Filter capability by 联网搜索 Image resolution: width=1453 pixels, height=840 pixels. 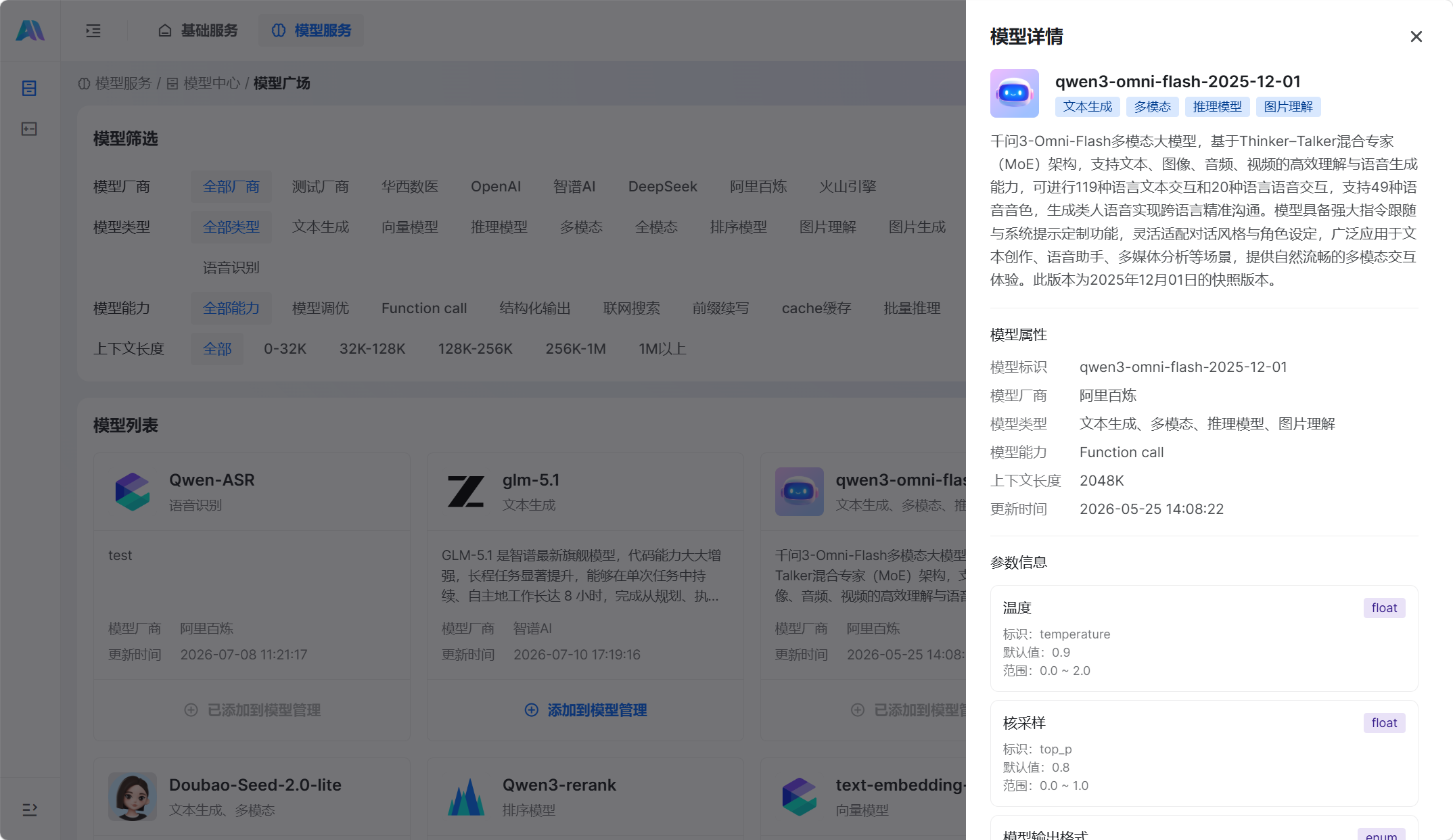632,308
